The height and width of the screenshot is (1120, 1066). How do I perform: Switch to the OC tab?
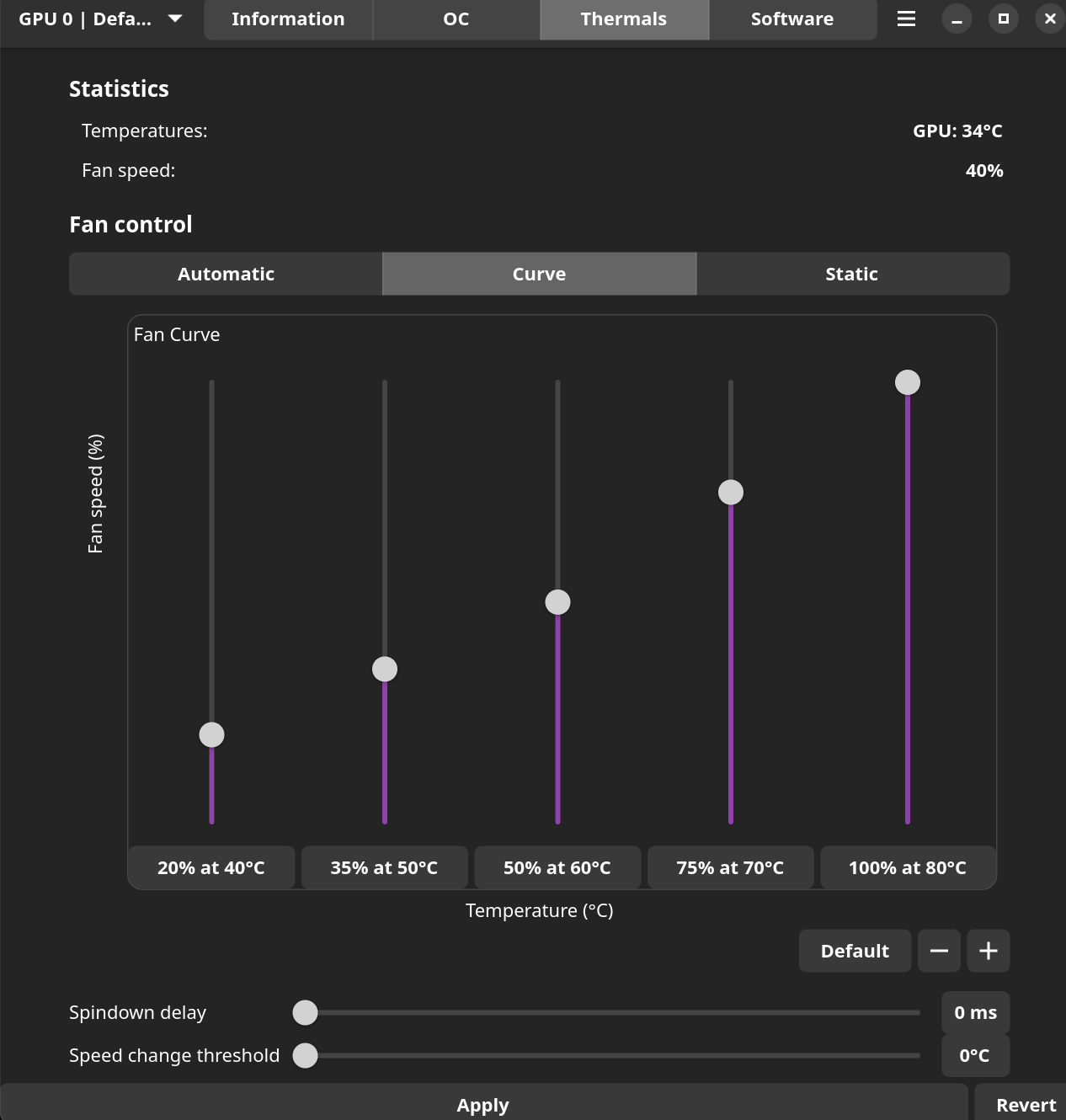click(x=456, y=19)
